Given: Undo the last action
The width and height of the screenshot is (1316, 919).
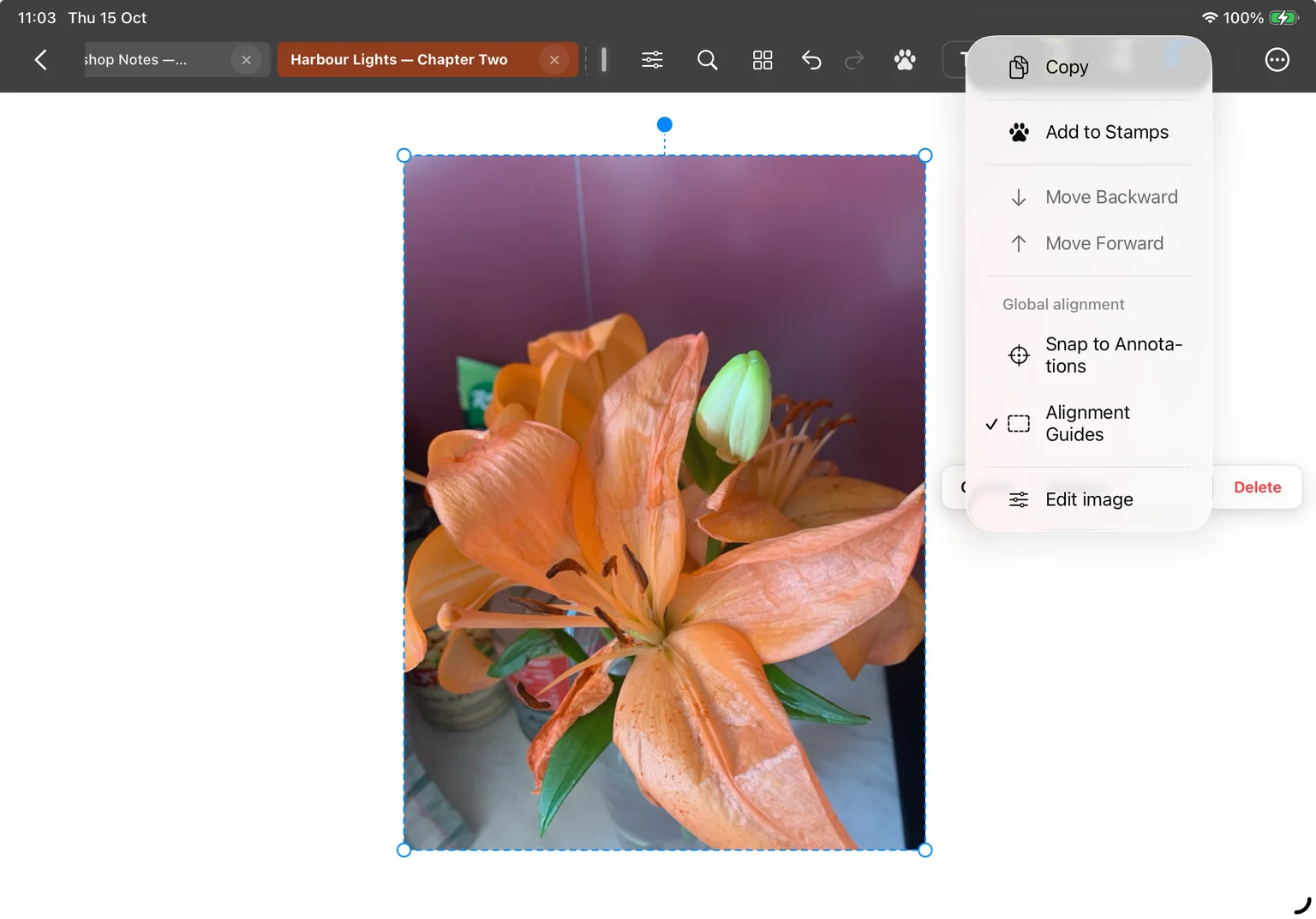Looking at the screenshot, I should 811,60.
